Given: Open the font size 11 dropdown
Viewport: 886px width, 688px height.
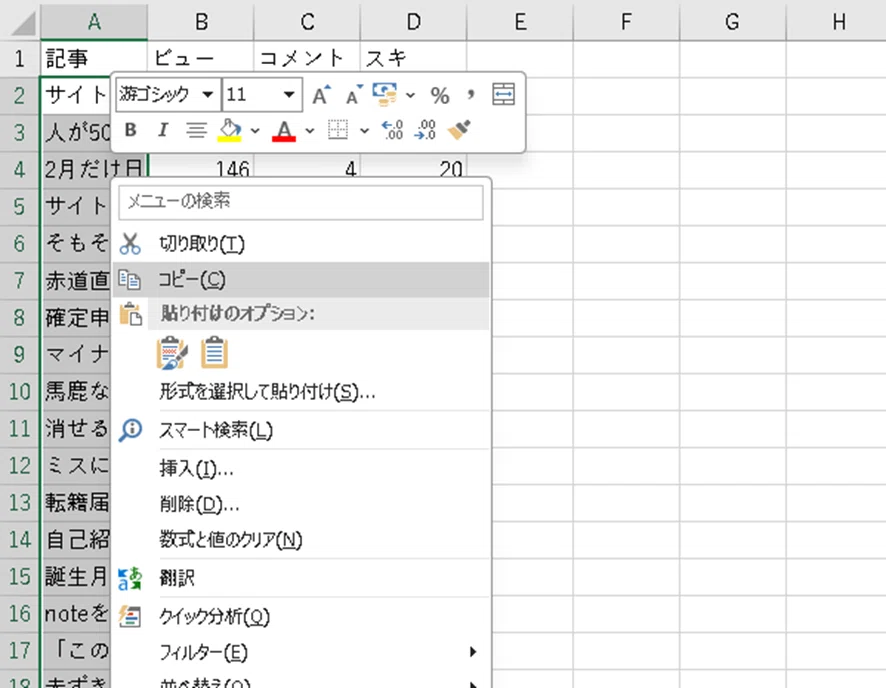Looking at the screenshot, I should [x=289, y=94].
